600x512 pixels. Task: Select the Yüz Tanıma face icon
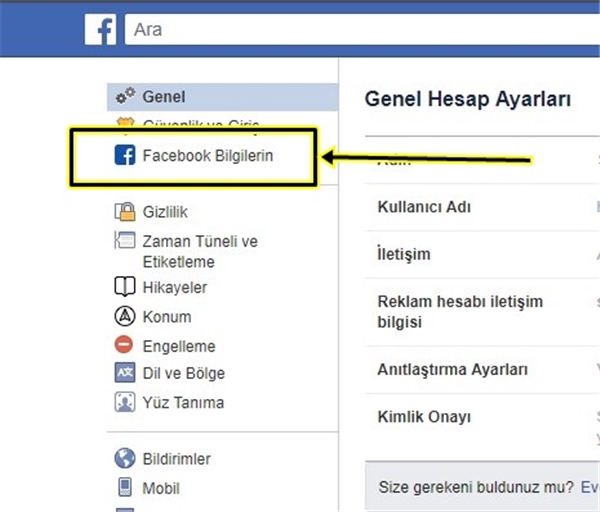tap(125, 403)
